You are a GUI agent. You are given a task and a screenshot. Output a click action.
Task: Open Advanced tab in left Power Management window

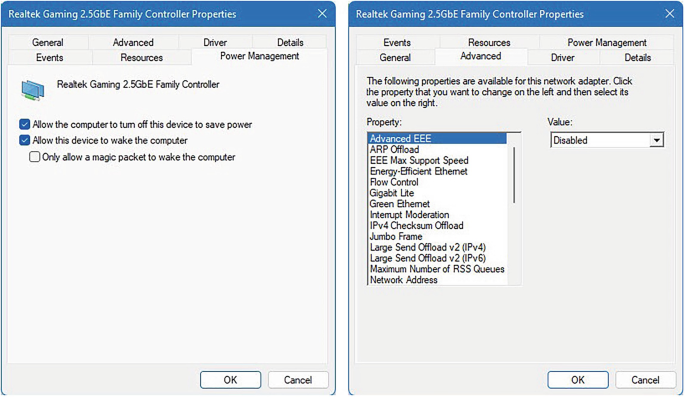pyautogui.click(x=133, y=42)
